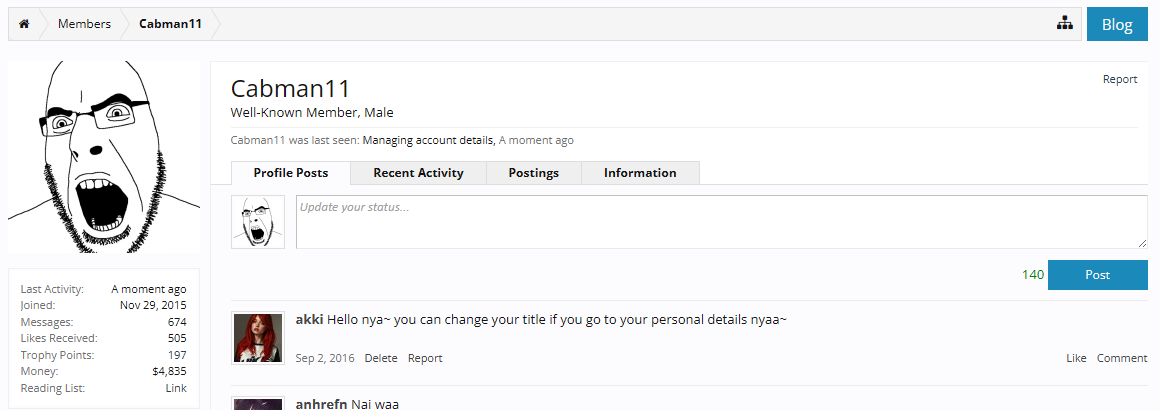Open the Reading List link
Image resolution: width=1160 pixels, height=410 pixels.
coord(176,388)
